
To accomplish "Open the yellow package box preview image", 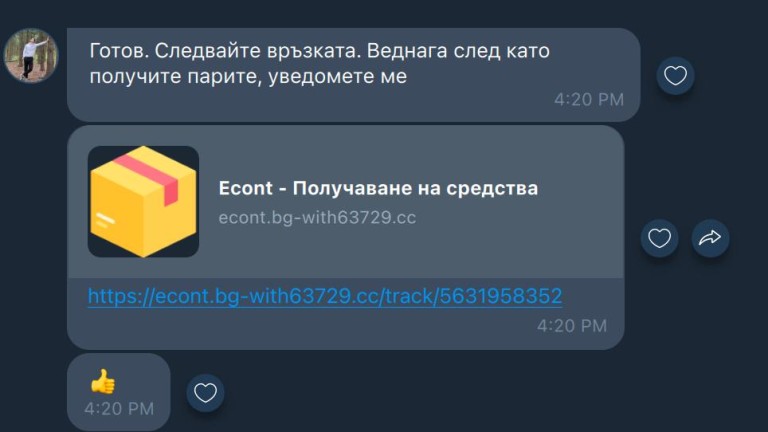I will 143,201.
